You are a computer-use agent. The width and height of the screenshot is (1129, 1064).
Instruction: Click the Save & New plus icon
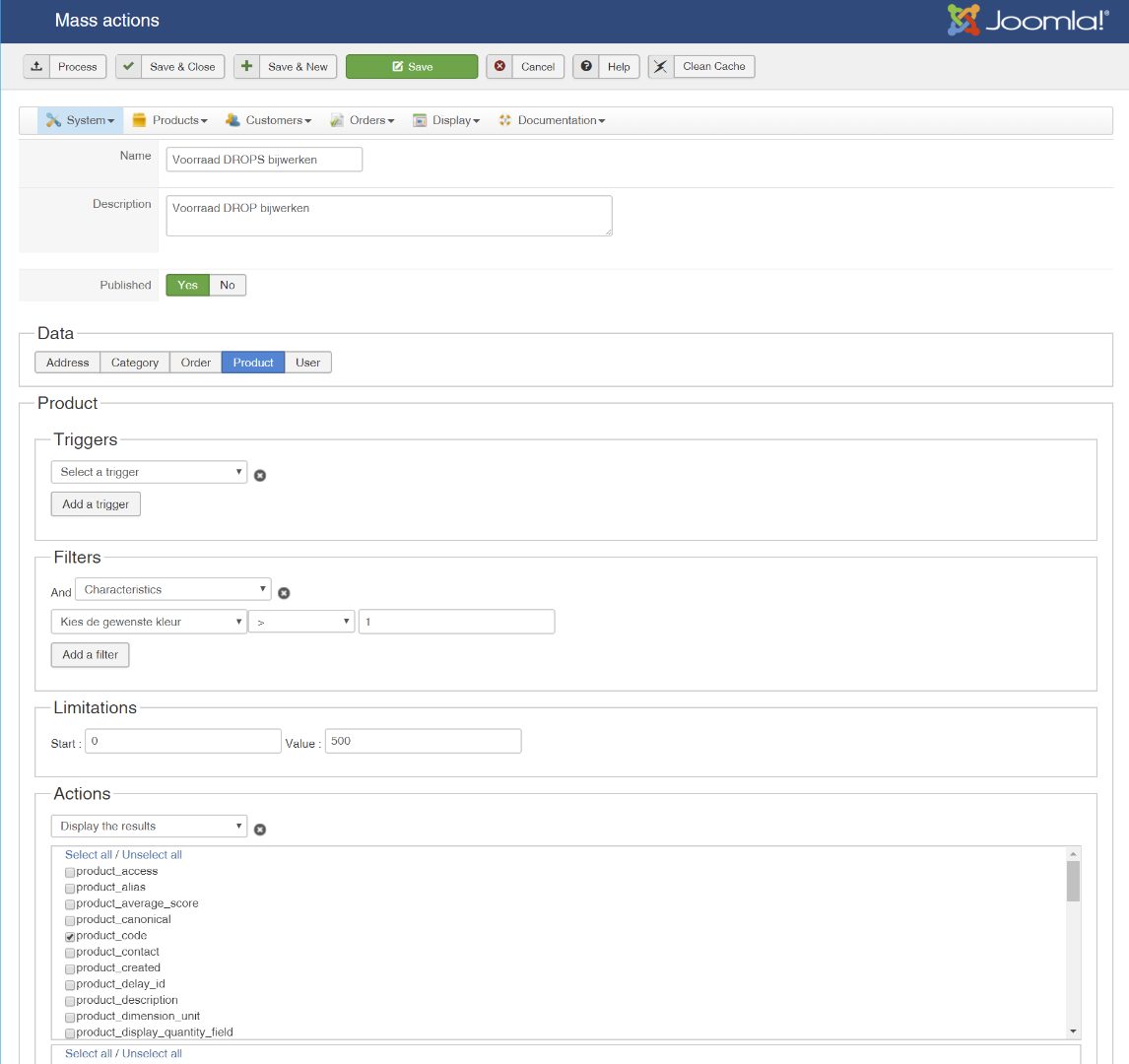[246, 66]
